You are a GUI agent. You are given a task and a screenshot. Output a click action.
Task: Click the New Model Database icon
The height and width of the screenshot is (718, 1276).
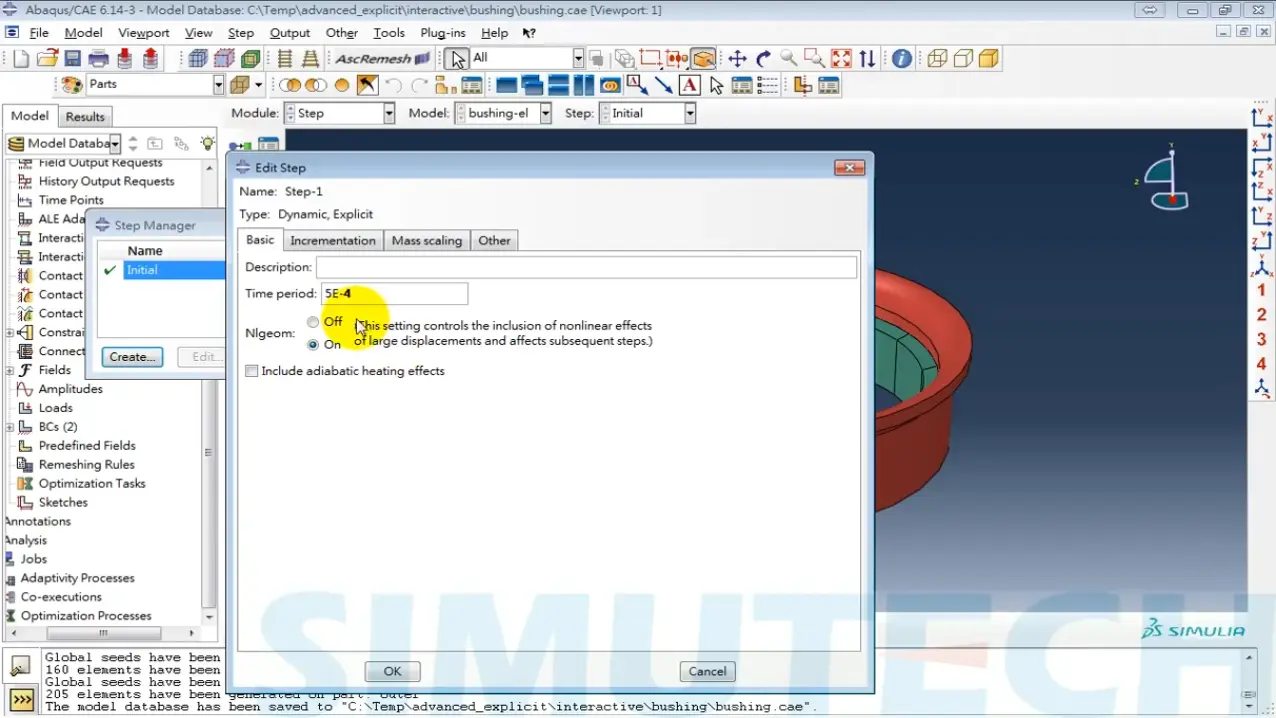click(x=21, y=59)
